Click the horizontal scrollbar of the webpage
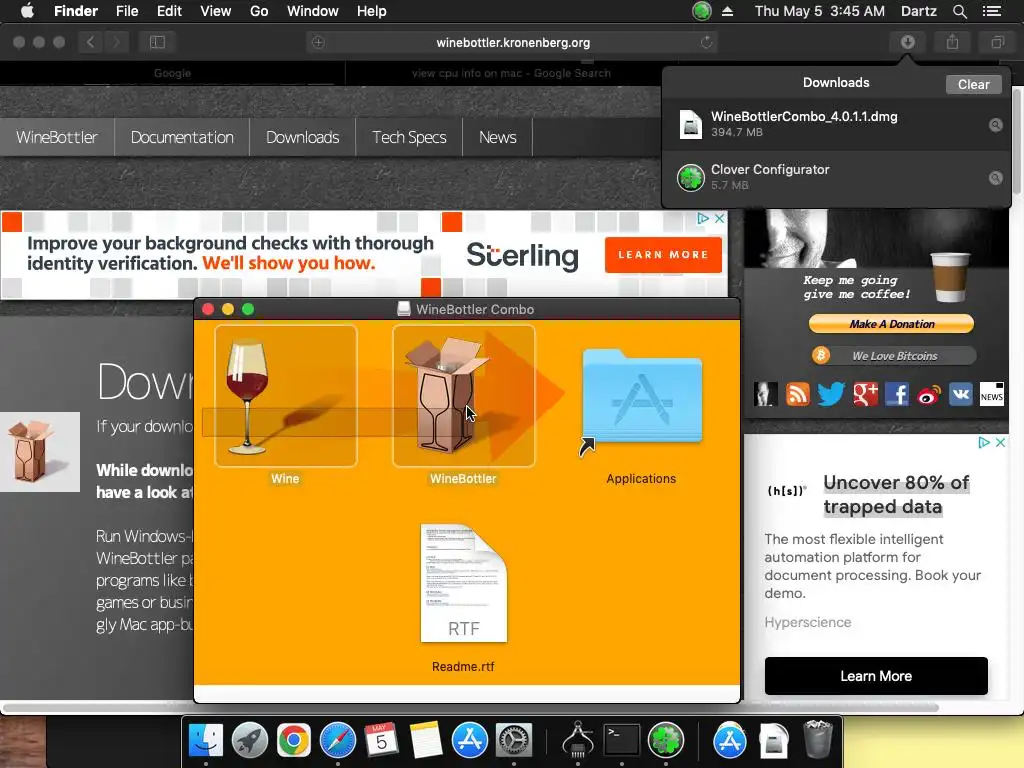This screenshot has width=1024, height=768. 472,708
